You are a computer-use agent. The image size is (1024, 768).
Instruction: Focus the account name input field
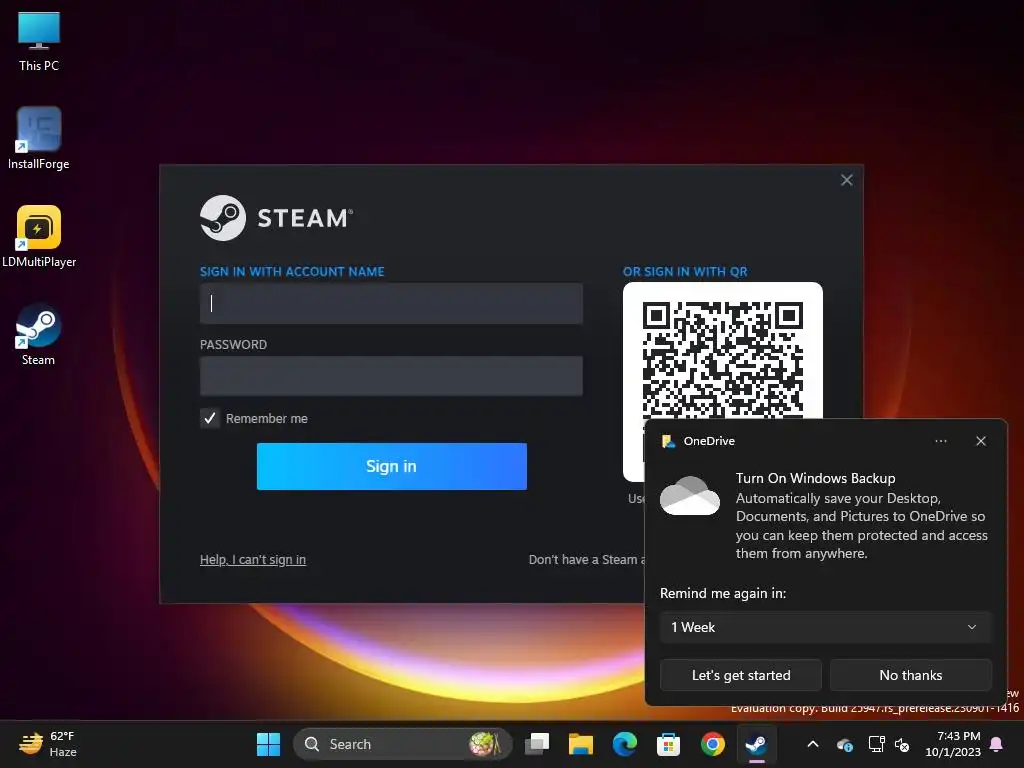(x=391, y=303)
